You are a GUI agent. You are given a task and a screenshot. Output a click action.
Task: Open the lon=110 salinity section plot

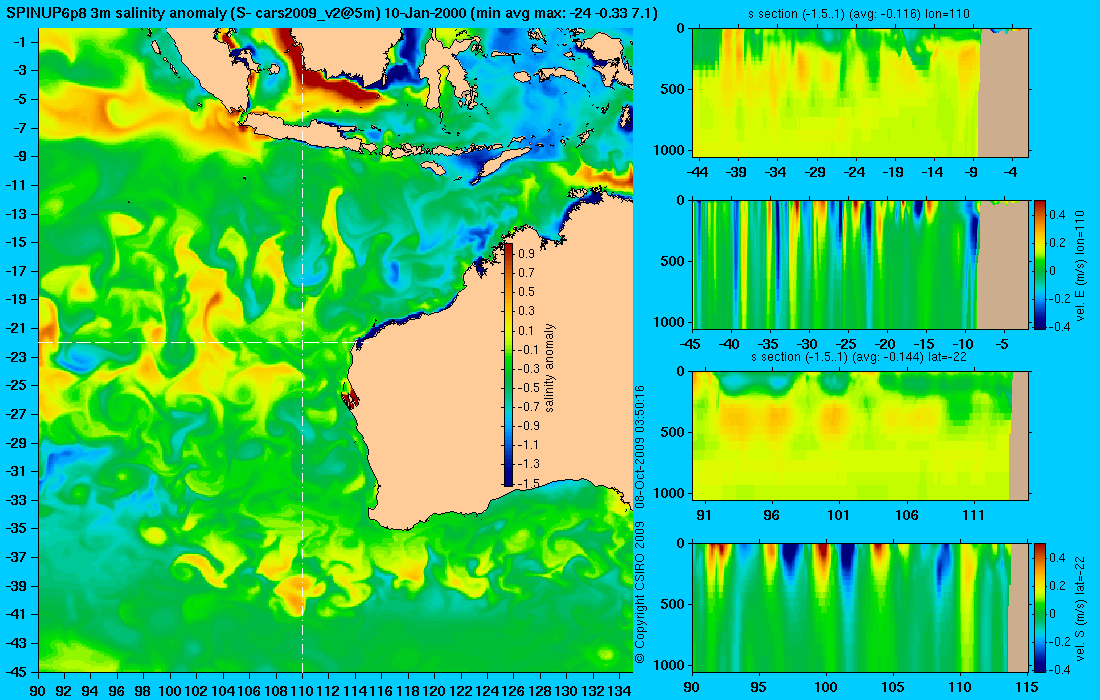click(x=860, y=92)
